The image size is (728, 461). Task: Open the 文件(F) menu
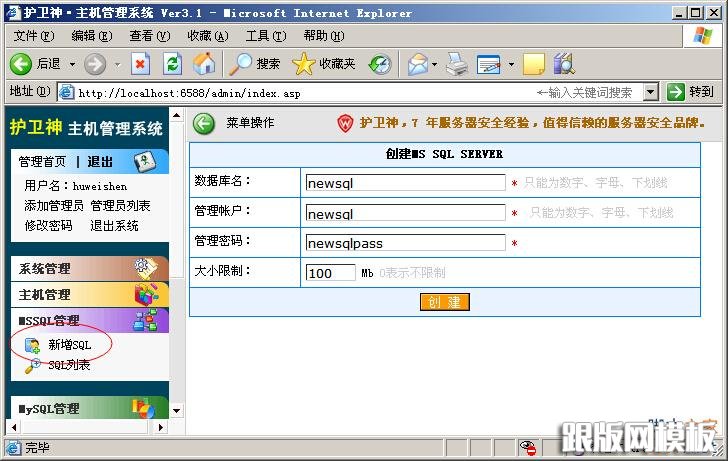34,36
